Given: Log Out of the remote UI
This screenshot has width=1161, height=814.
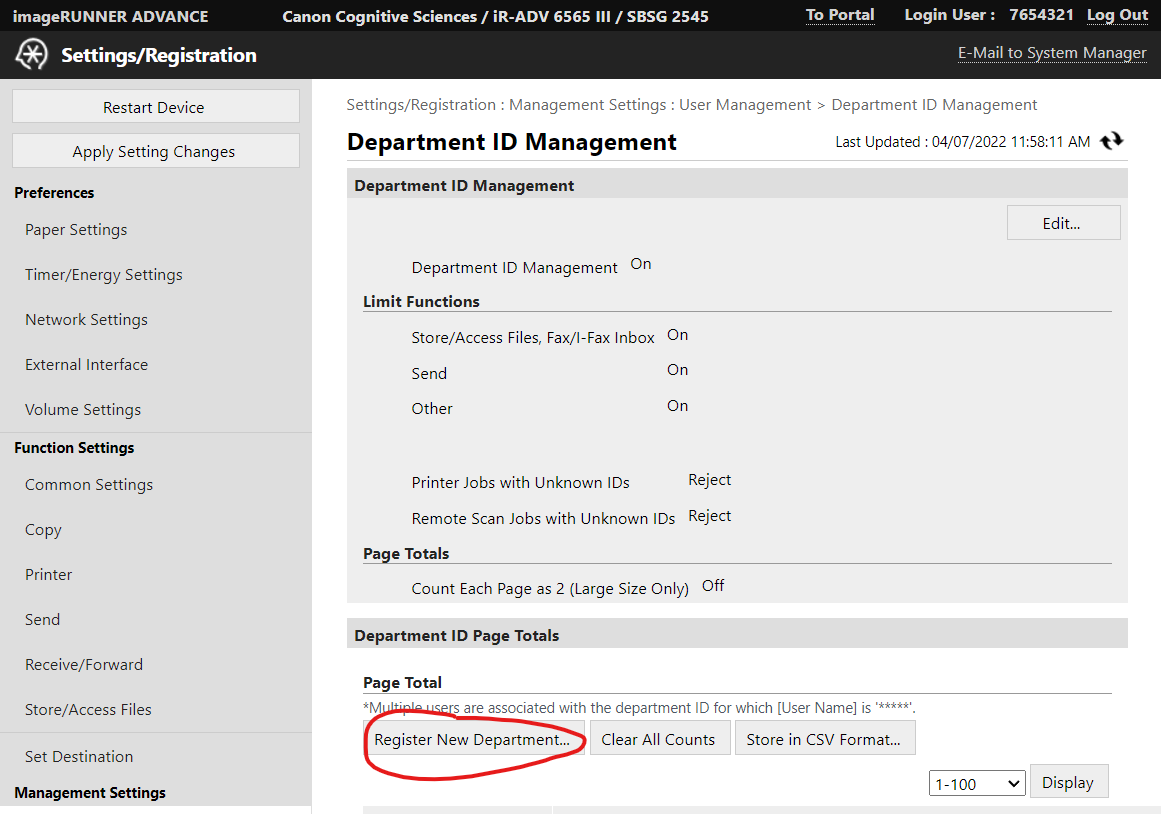Looking at the screenshot, I should pyautogui.click(x=1117, y=16).
